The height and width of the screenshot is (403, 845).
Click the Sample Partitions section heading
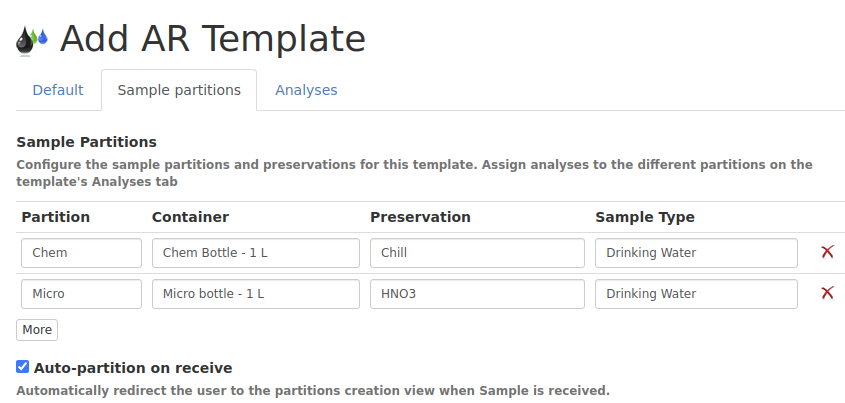(87, 142)
